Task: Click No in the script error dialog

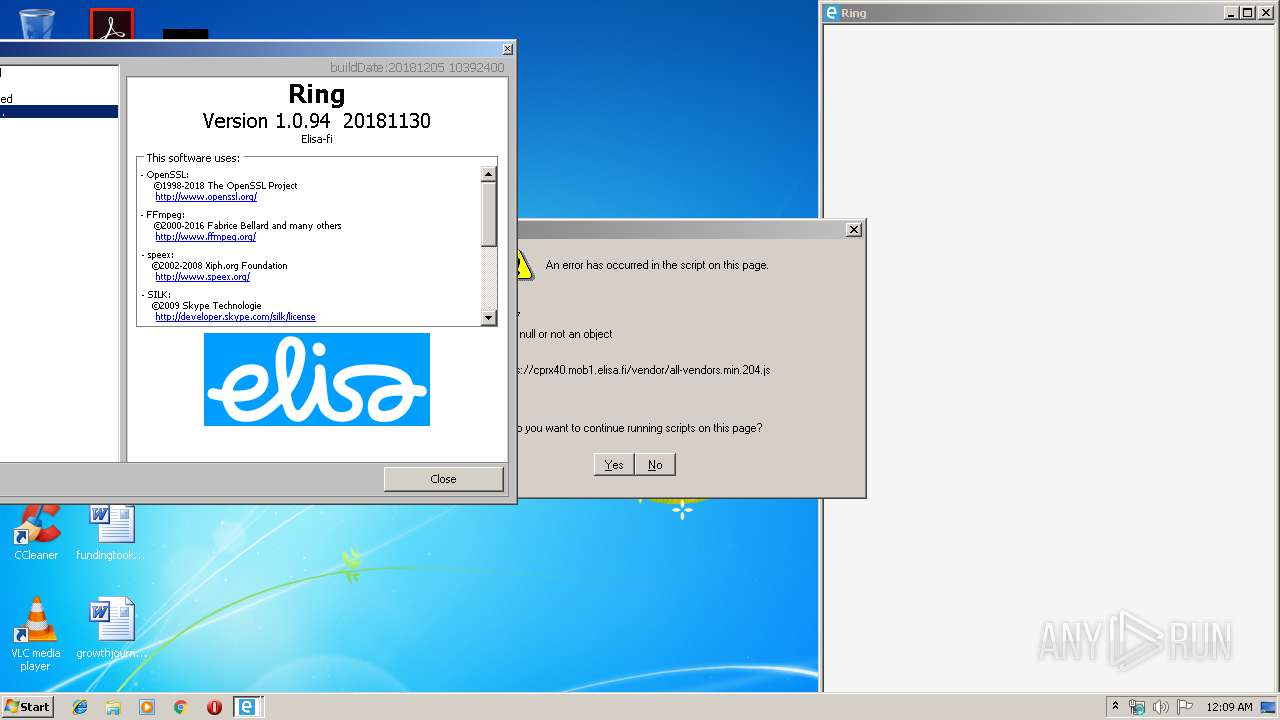Action: tap(655, 465)
